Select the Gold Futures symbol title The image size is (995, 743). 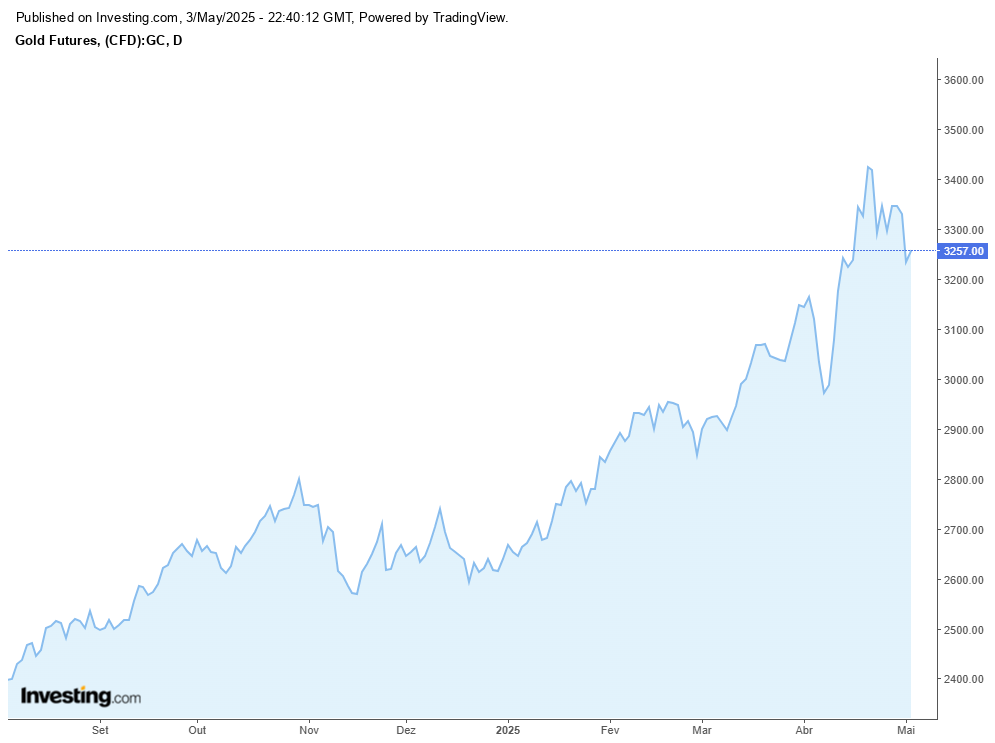[x=99, y=40]
